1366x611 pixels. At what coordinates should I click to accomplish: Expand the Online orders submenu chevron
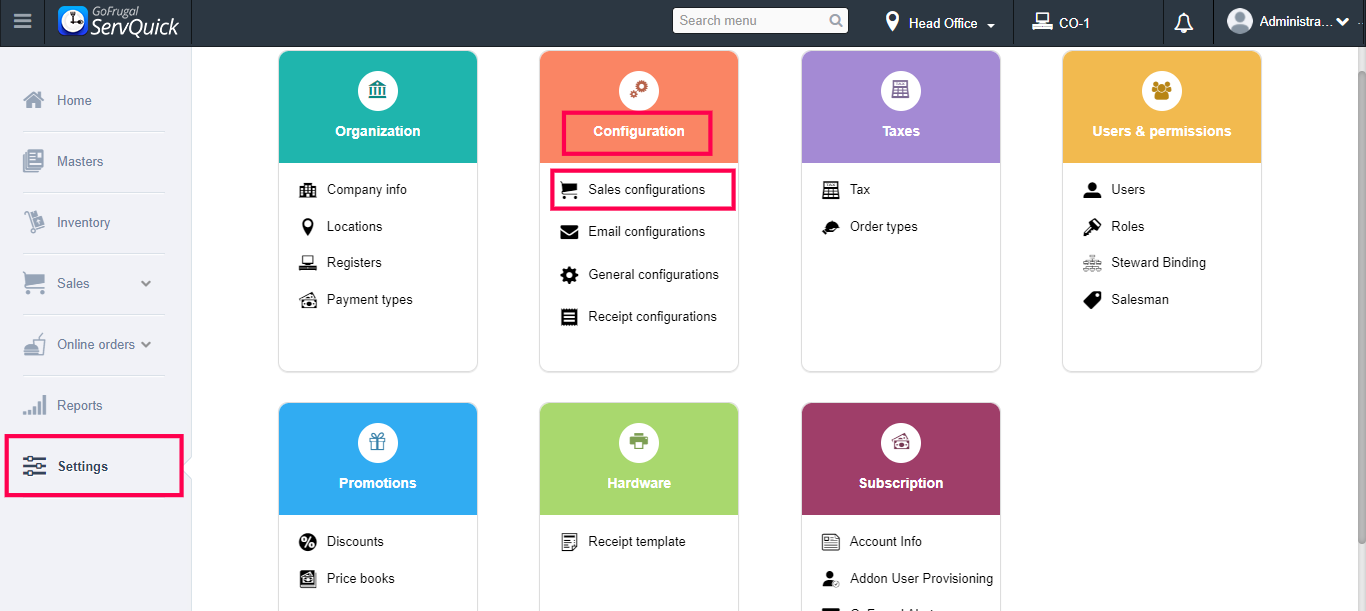pyautogui.click(x=146, y=345)
